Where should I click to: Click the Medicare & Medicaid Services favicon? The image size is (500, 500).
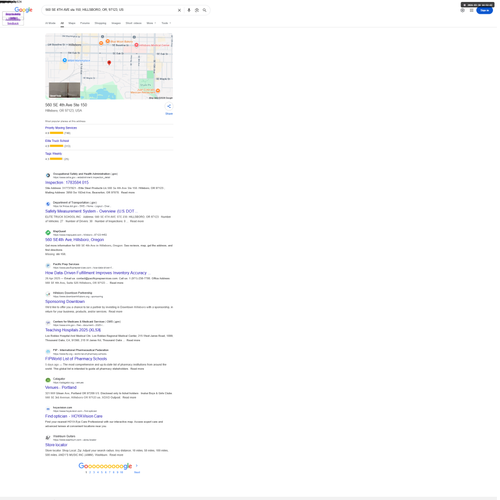coord(48,323)
